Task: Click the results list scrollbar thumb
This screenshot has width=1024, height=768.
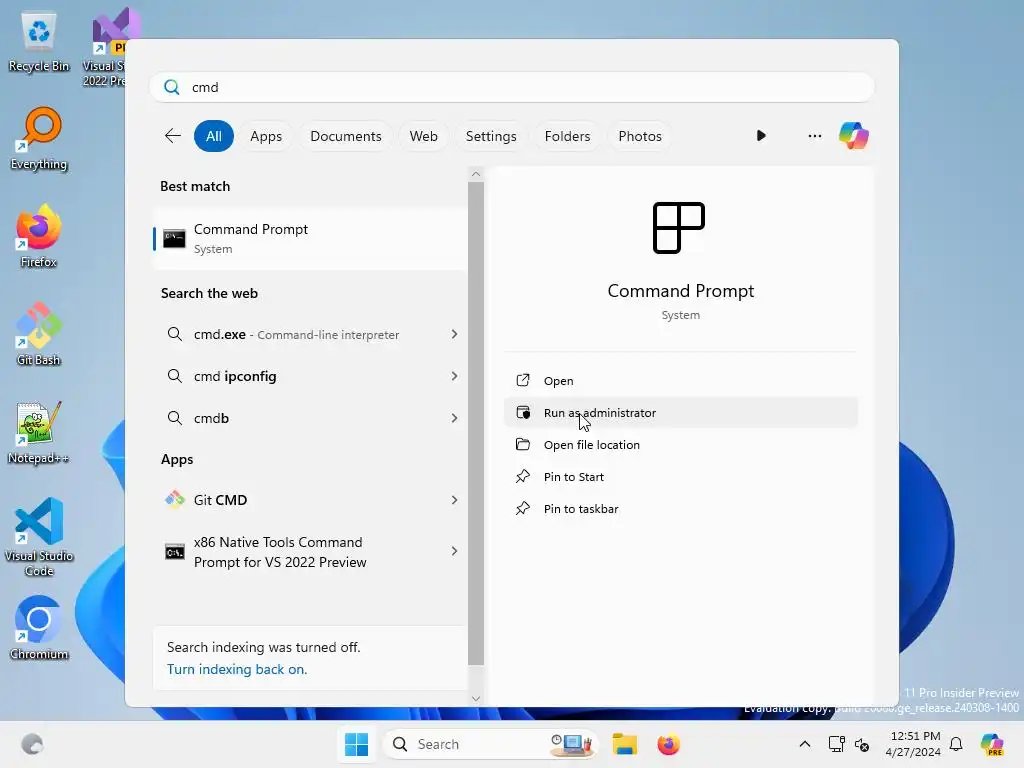Action: tap(476, 423)
